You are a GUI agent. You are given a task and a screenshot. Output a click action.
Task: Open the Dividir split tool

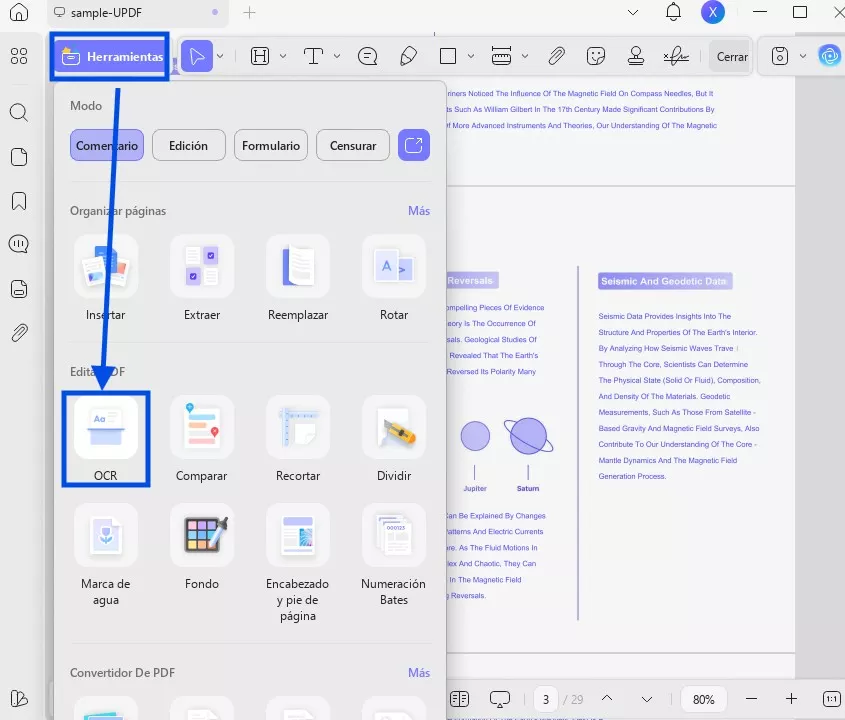pos(394,439)
